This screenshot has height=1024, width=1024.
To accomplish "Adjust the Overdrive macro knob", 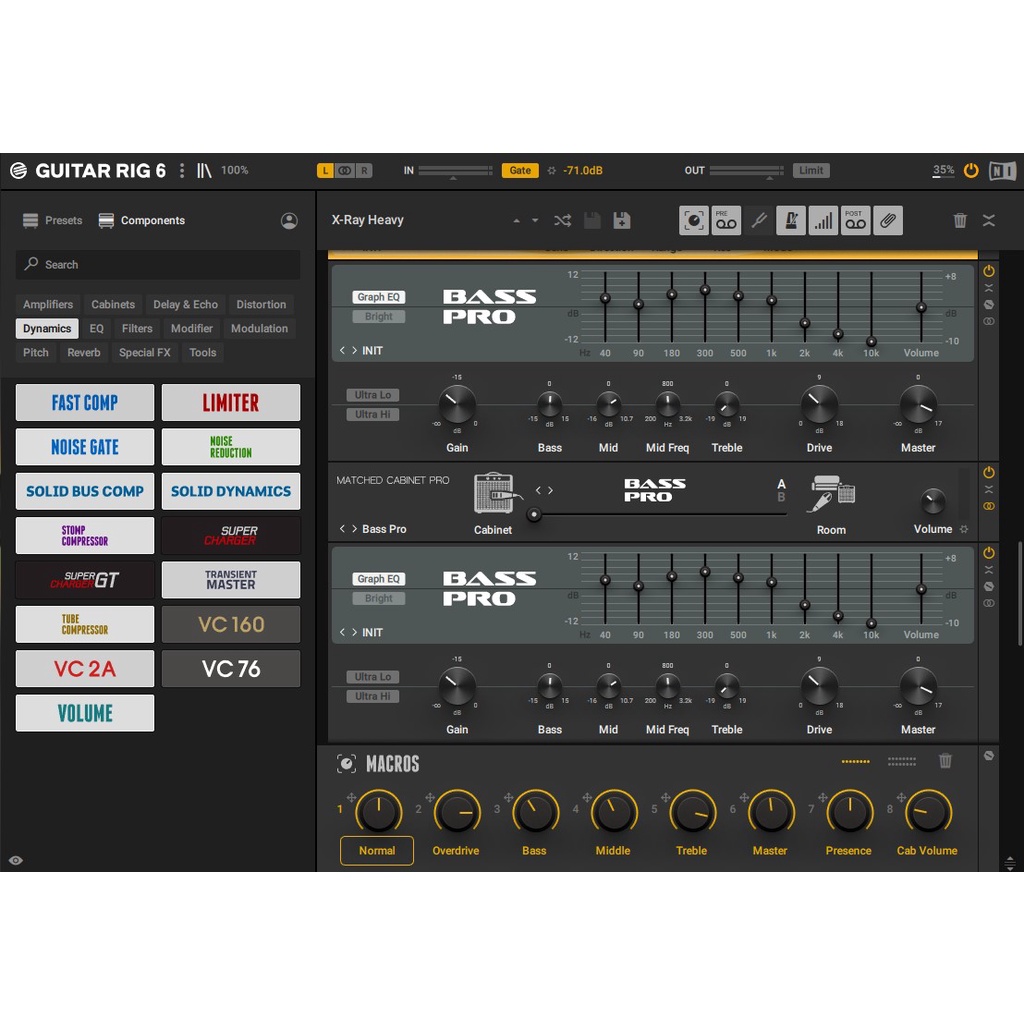I will point(457,812).
